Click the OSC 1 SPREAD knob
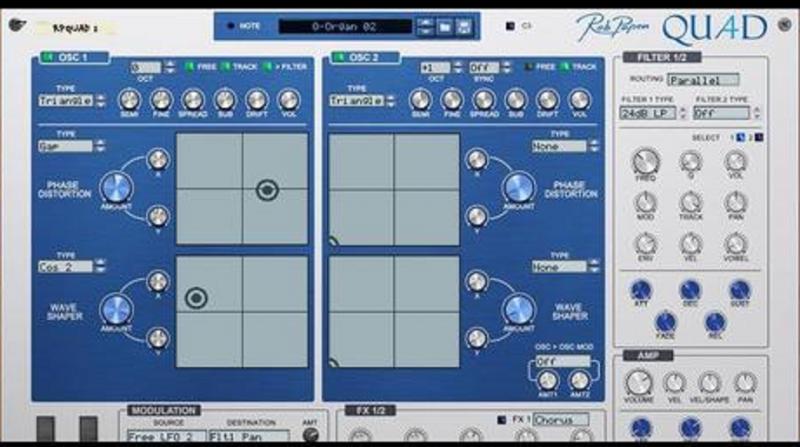Viewport: 800px width, 447px height. 193,100
